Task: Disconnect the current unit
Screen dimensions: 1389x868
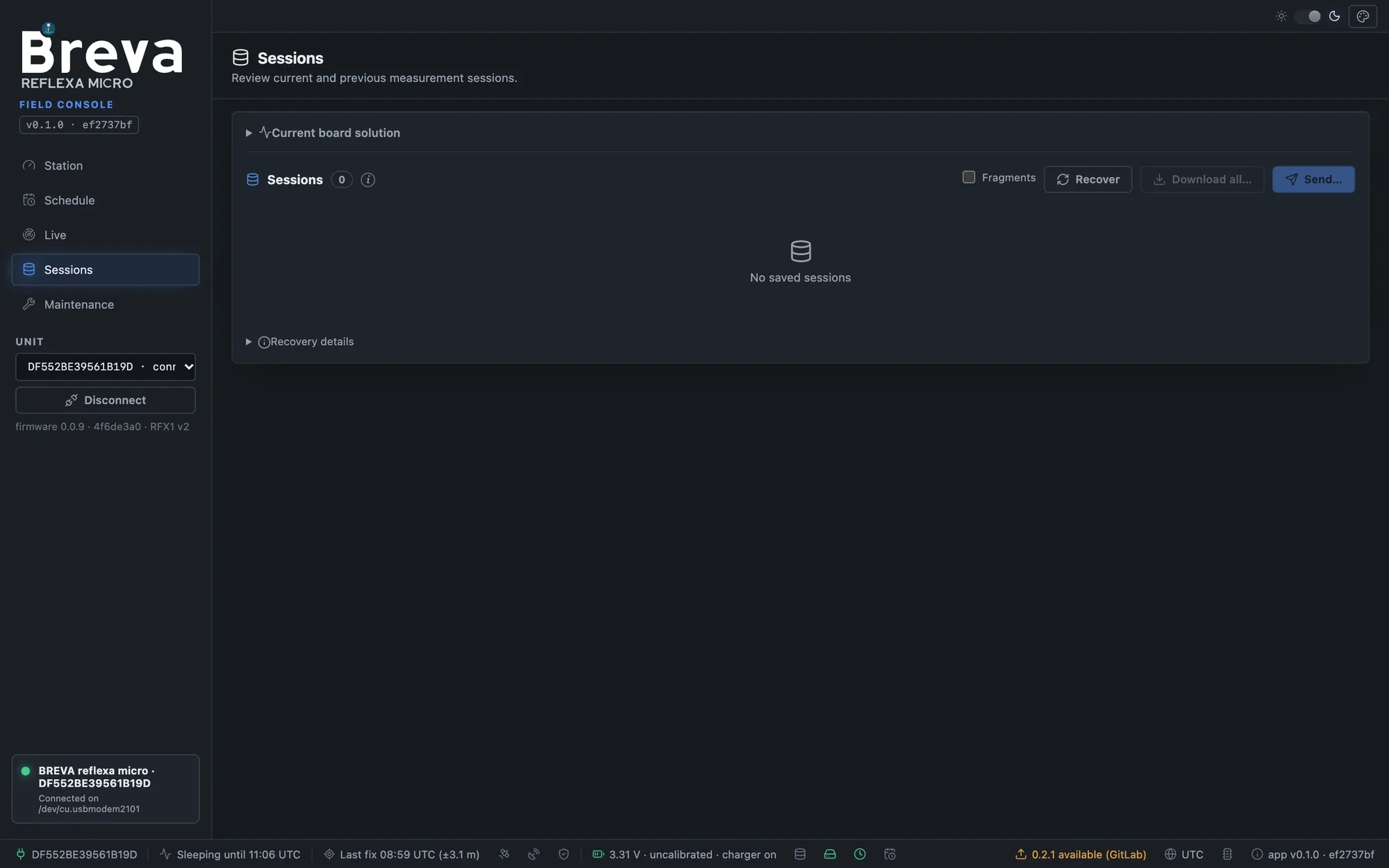Action: point(105,400)
